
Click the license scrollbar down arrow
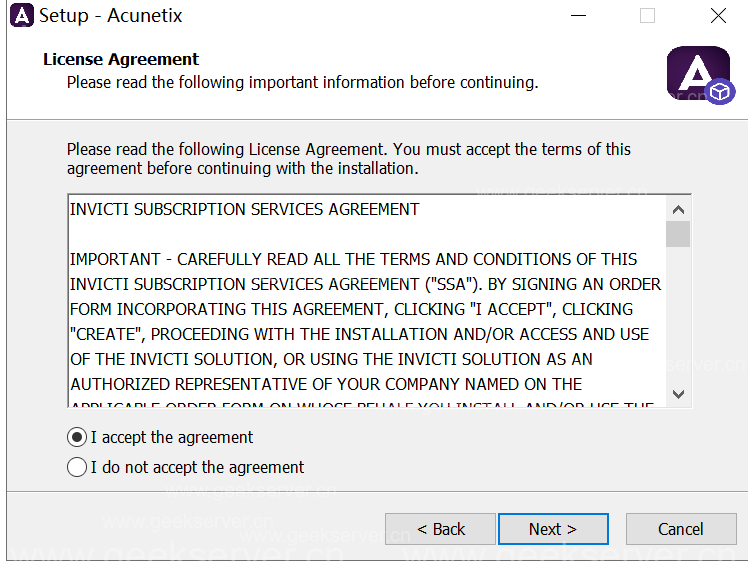pos(679,394)
